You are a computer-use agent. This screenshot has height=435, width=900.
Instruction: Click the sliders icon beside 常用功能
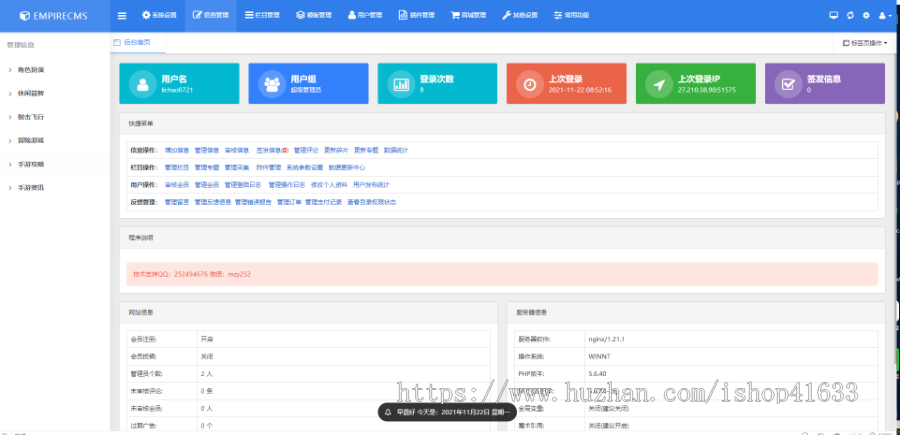pos(558,15)
